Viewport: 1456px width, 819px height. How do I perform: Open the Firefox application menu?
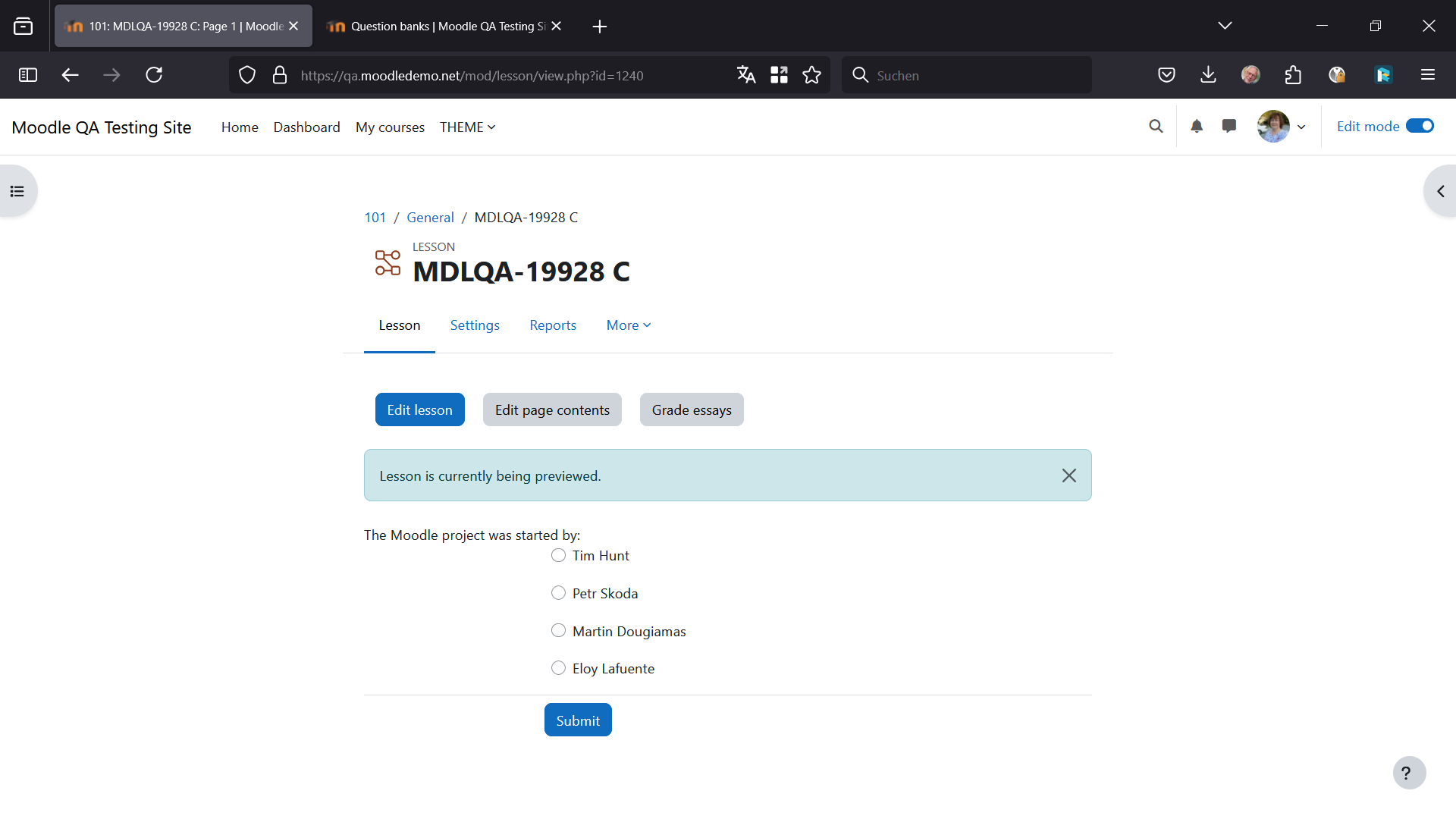(x=1428, y=75)
